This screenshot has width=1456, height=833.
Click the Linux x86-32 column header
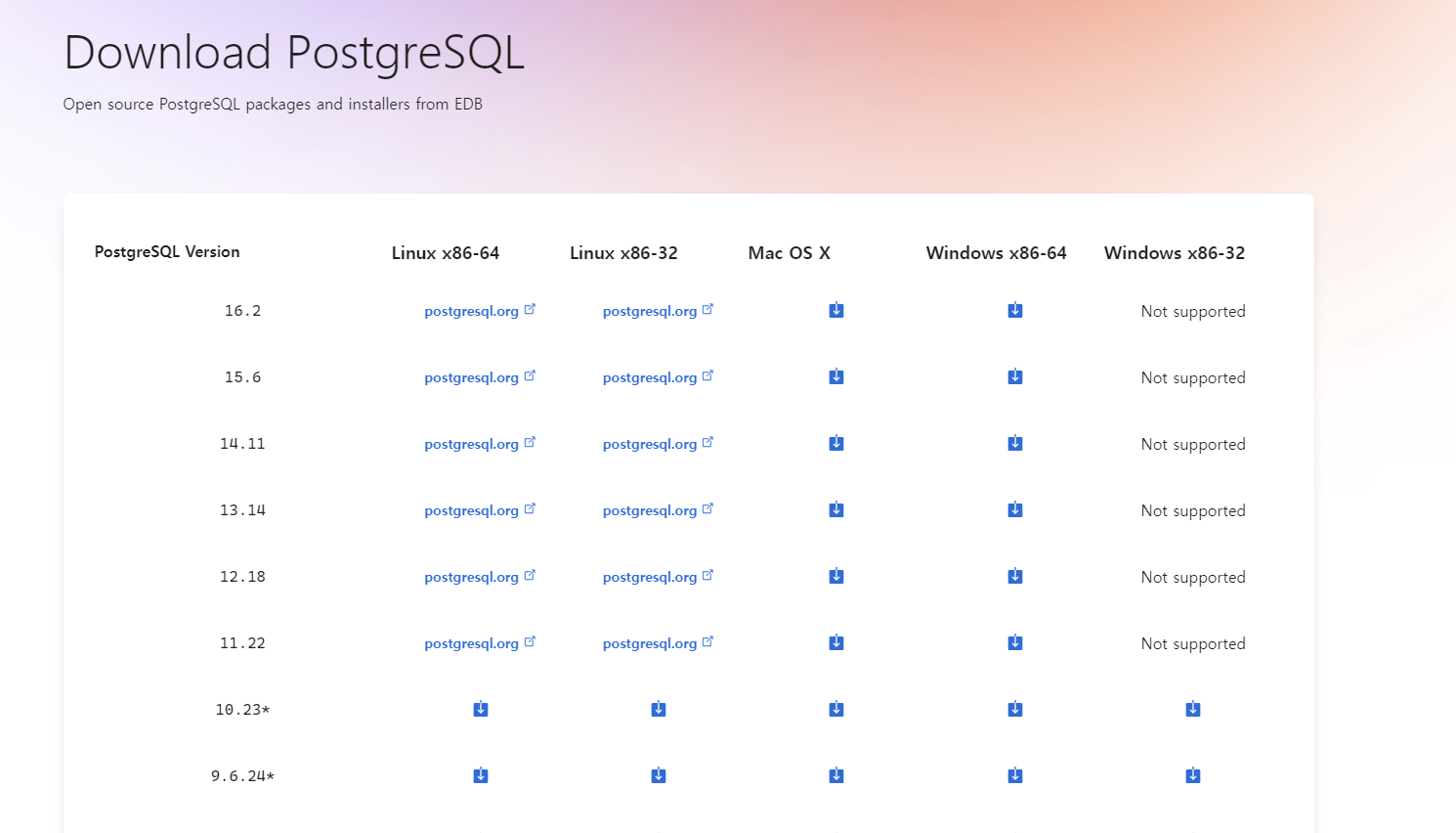(623, 252)
